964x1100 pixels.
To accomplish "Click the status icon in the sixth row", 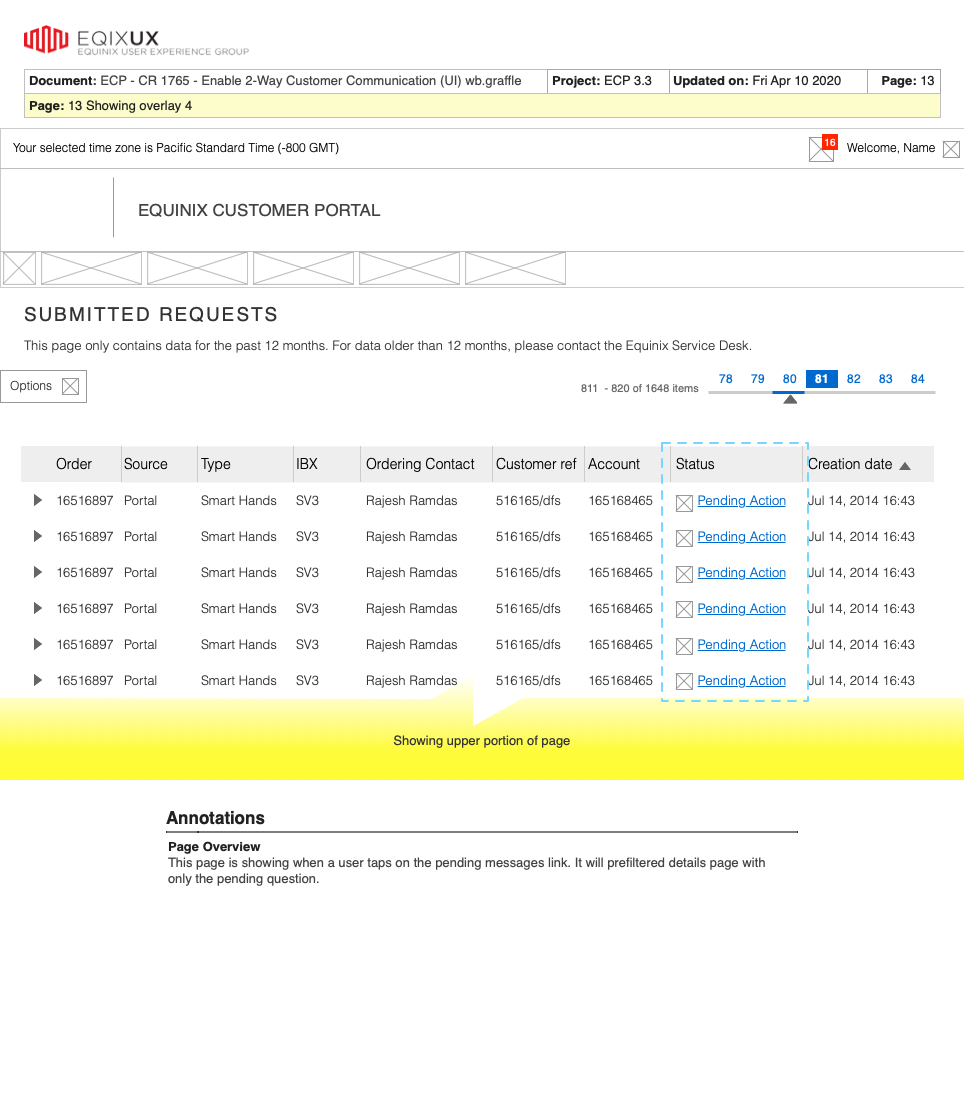I will pyautogui.click(x=684, y=681).
